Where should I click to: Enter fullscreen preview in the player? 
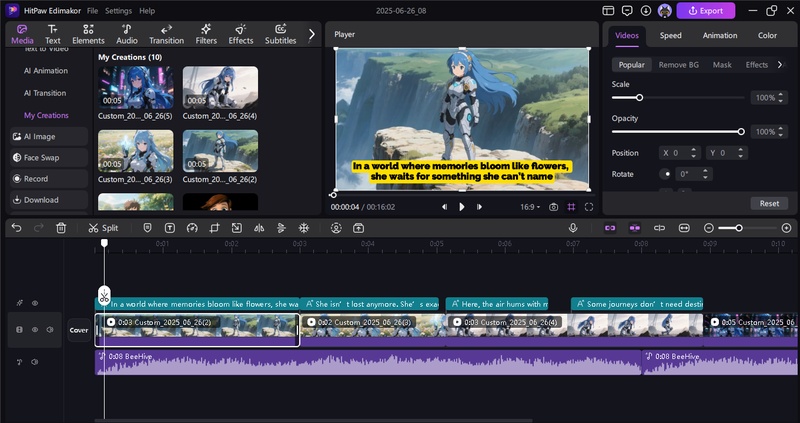(x=589, y=207)
